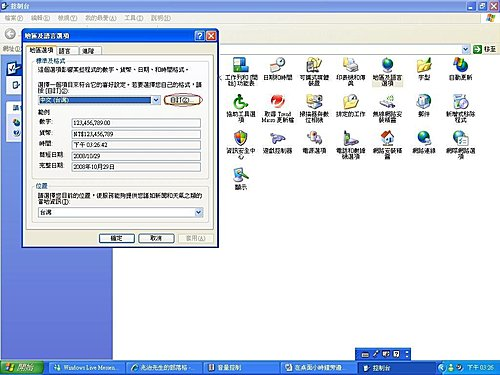This screenshot has height=375, width=500.
Task: Open the Portable Media Devices (可攜式媒體裝置) icon
Action: coord(314,71)
